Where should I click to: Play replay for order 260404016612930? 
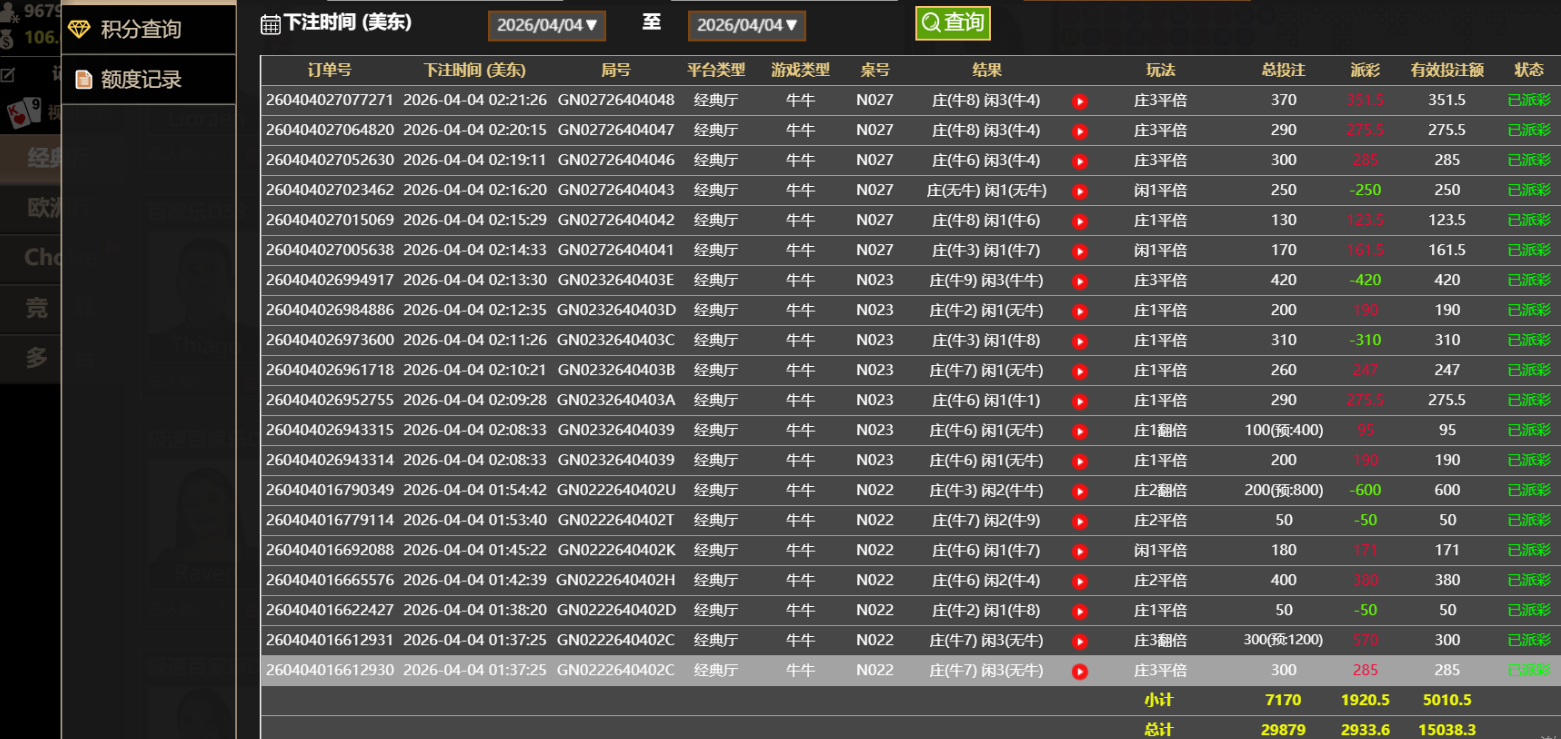pyautogui.click(x=1080, y=671)
